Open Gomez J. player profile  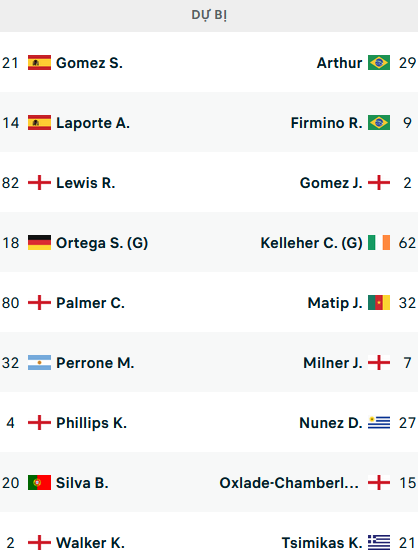click(331, 183)
